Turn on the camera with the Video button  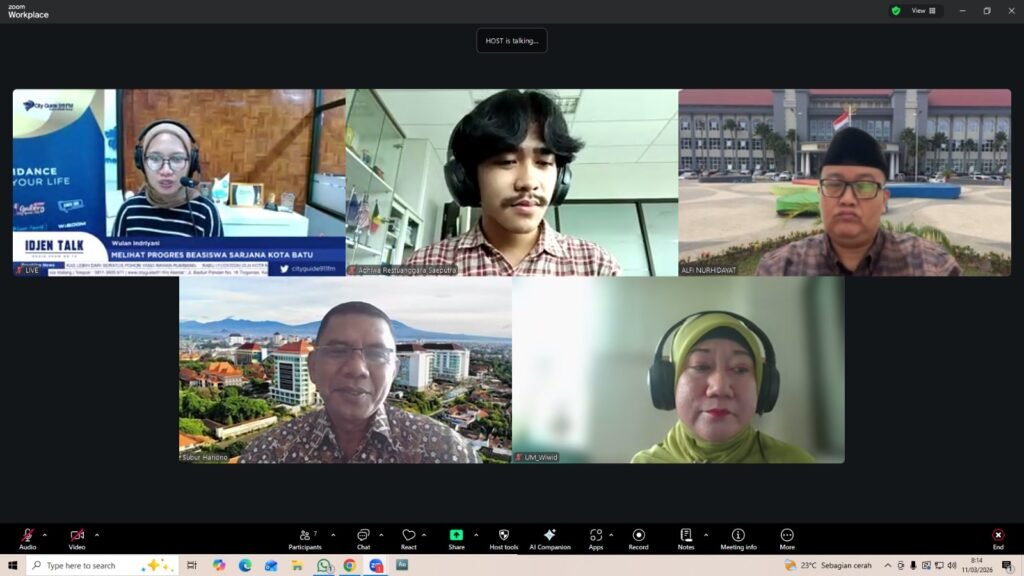click(x=77, y=537)
